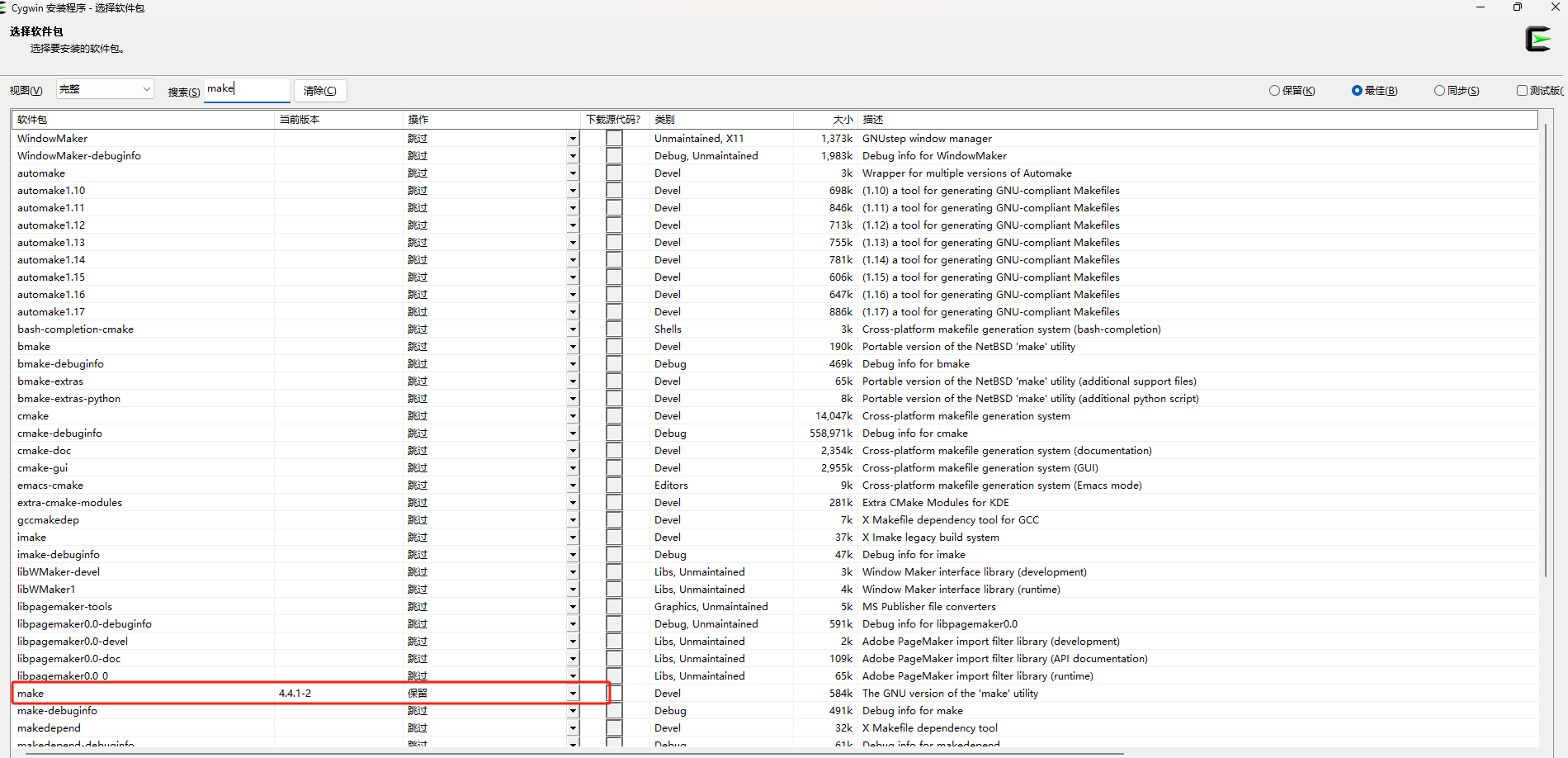Open action dropdown for gccmakedep row
Screen dimensions: 1568x758
coord(573,520)
